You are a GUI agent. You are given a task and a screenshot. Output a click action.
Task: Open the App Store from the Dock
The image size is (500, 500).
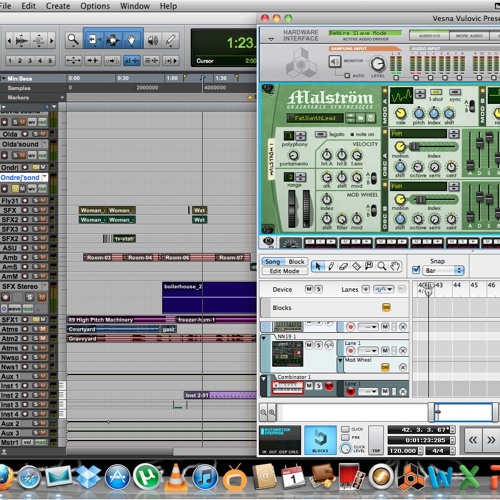[117, 477]
